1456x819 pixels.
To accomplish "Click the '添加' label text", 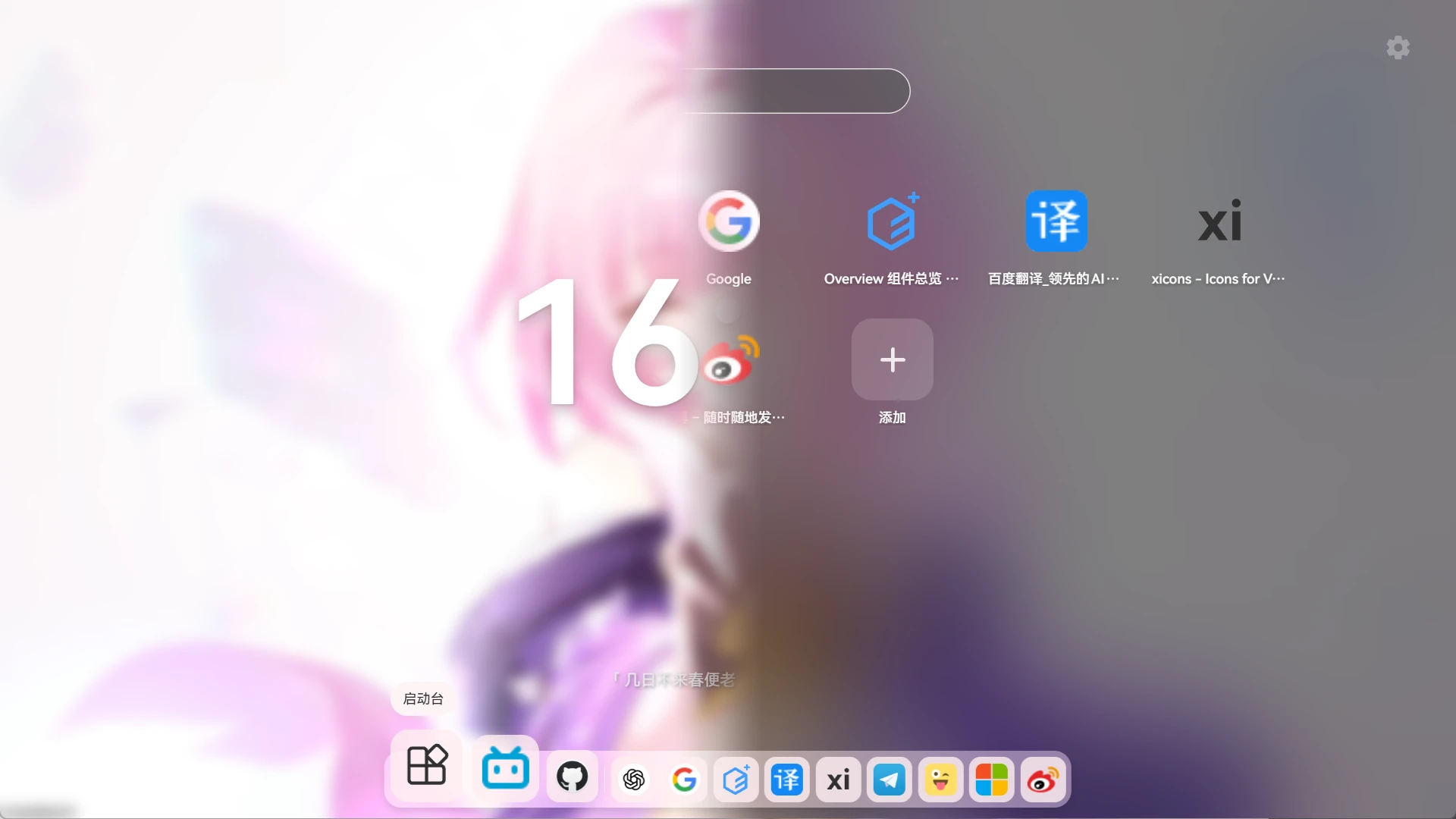I will pyautogui.click(x=893, y=418).
